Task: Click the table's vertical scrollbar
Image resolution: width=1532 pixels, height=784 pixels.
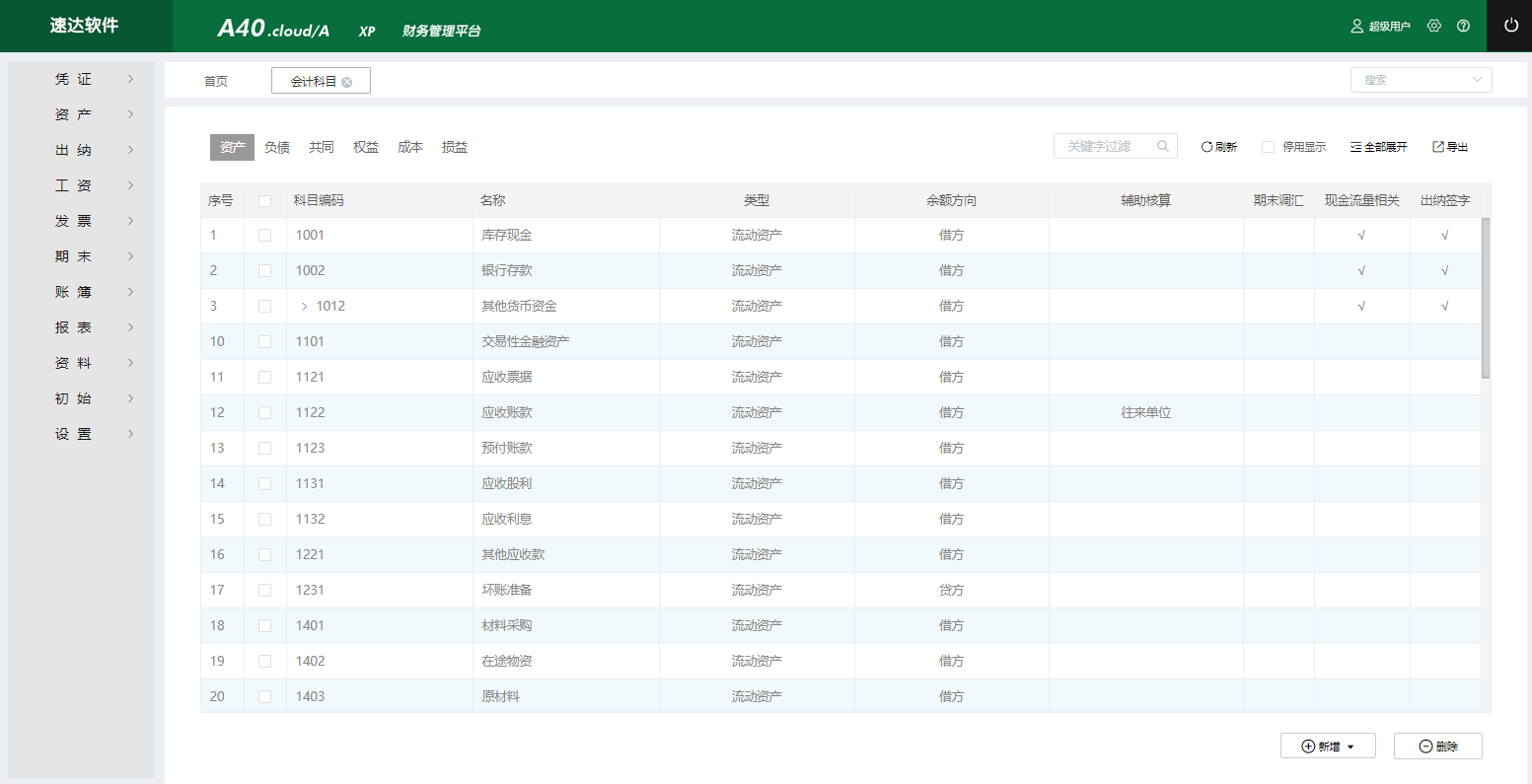Action: coord(1486,298)
